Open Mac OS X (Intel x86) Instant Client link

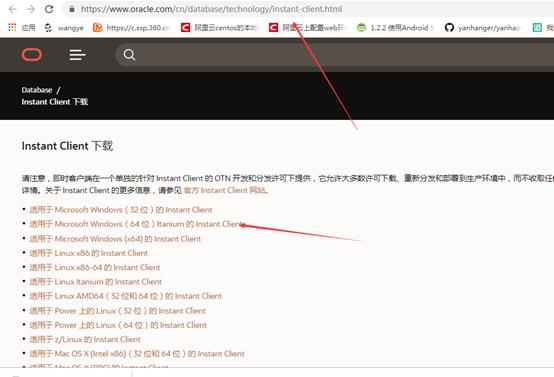[137, 354]
